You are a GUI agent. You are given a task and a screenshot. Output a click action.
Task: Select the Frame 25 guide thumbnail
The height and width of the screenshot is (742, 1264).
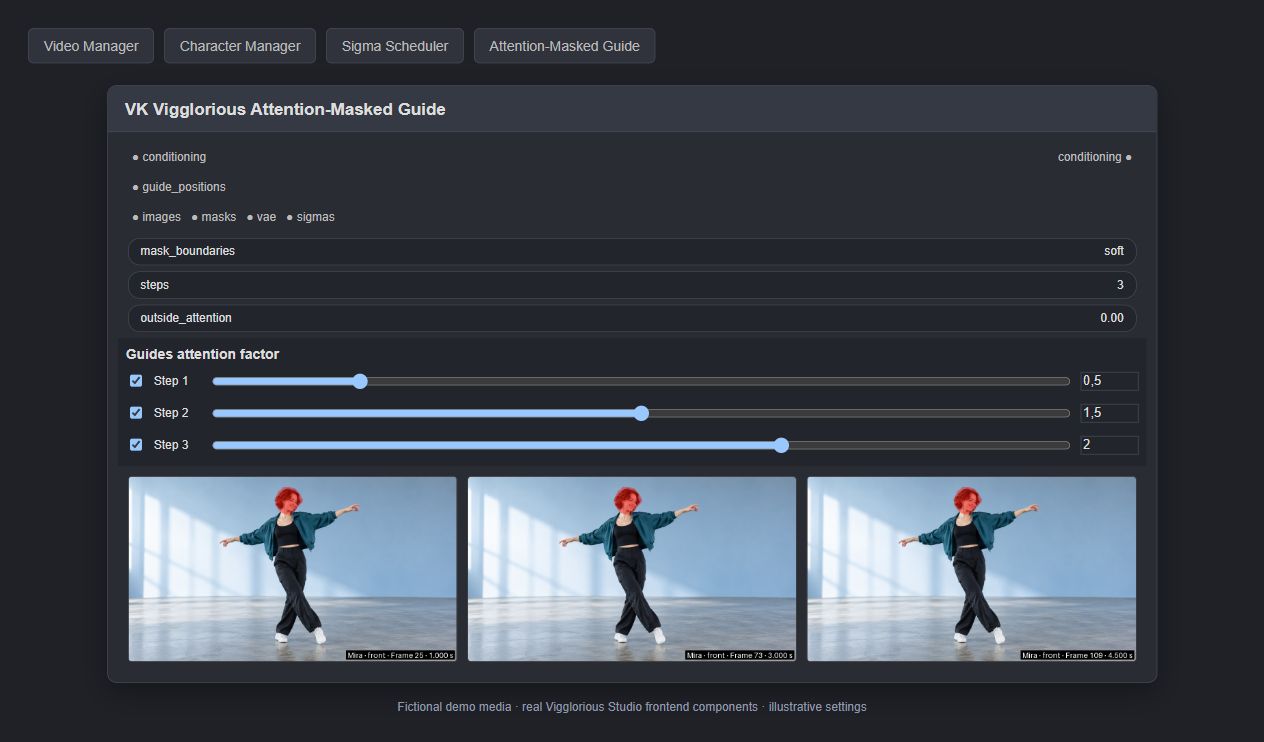tap(293, 569)
